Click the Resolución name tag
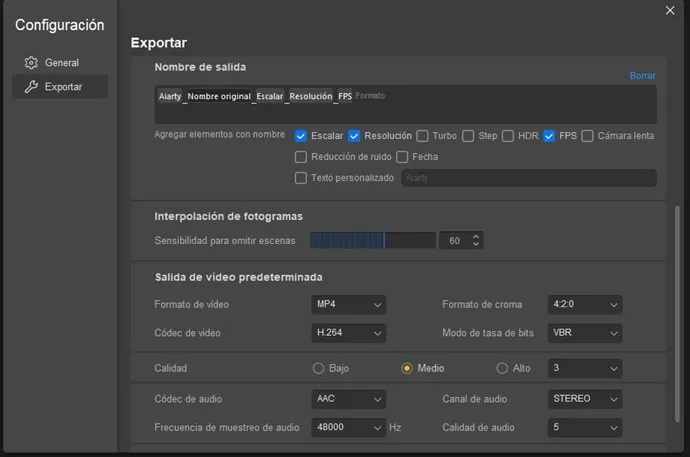The image size is (690, 457). coord(311,96)
